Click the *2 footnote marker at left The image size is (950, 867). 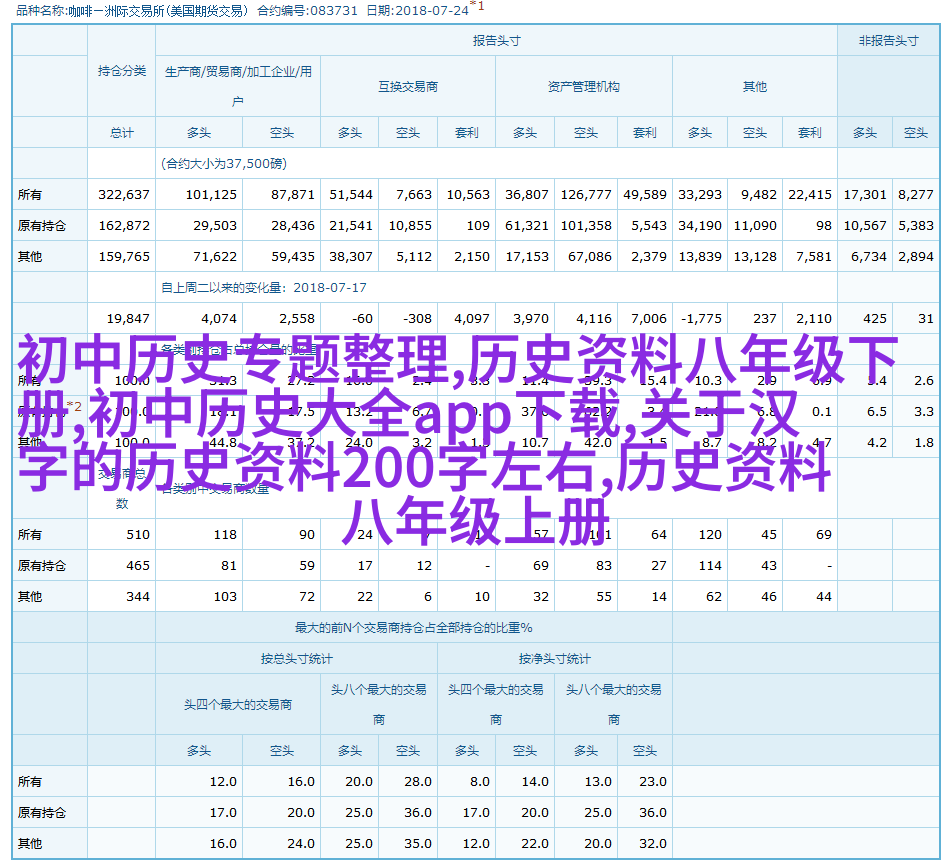74,407
